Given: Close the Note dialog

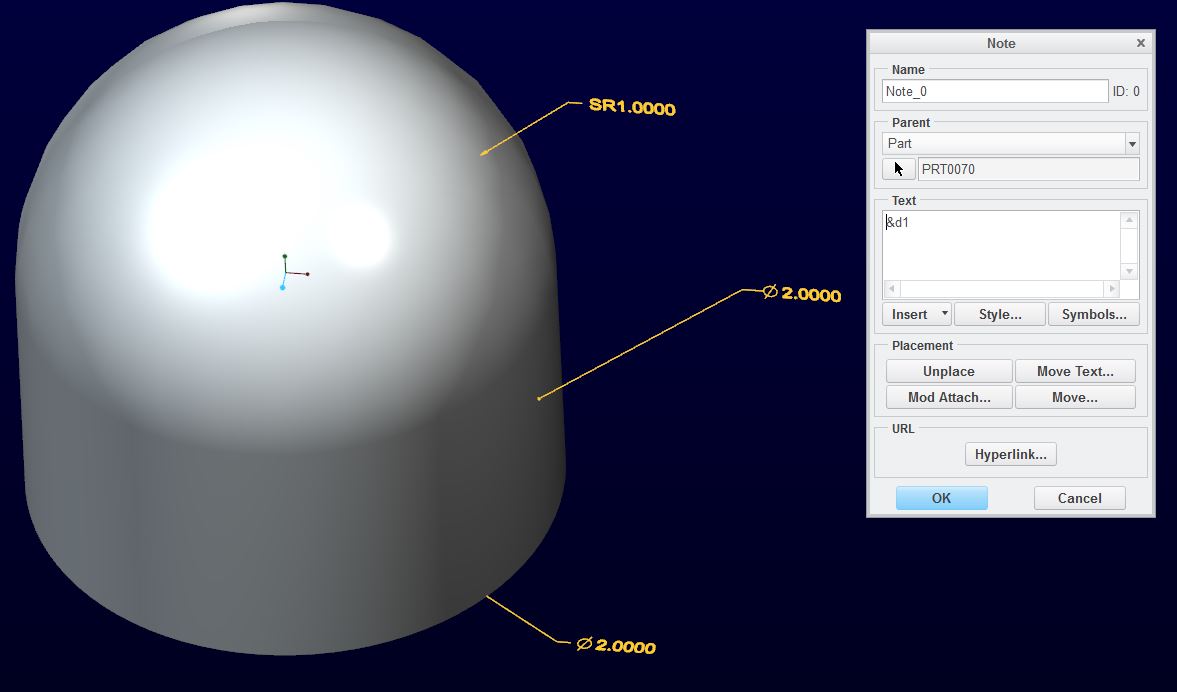Looking at the screenshot, I should pyautogui.click(x=1140, y=43).
